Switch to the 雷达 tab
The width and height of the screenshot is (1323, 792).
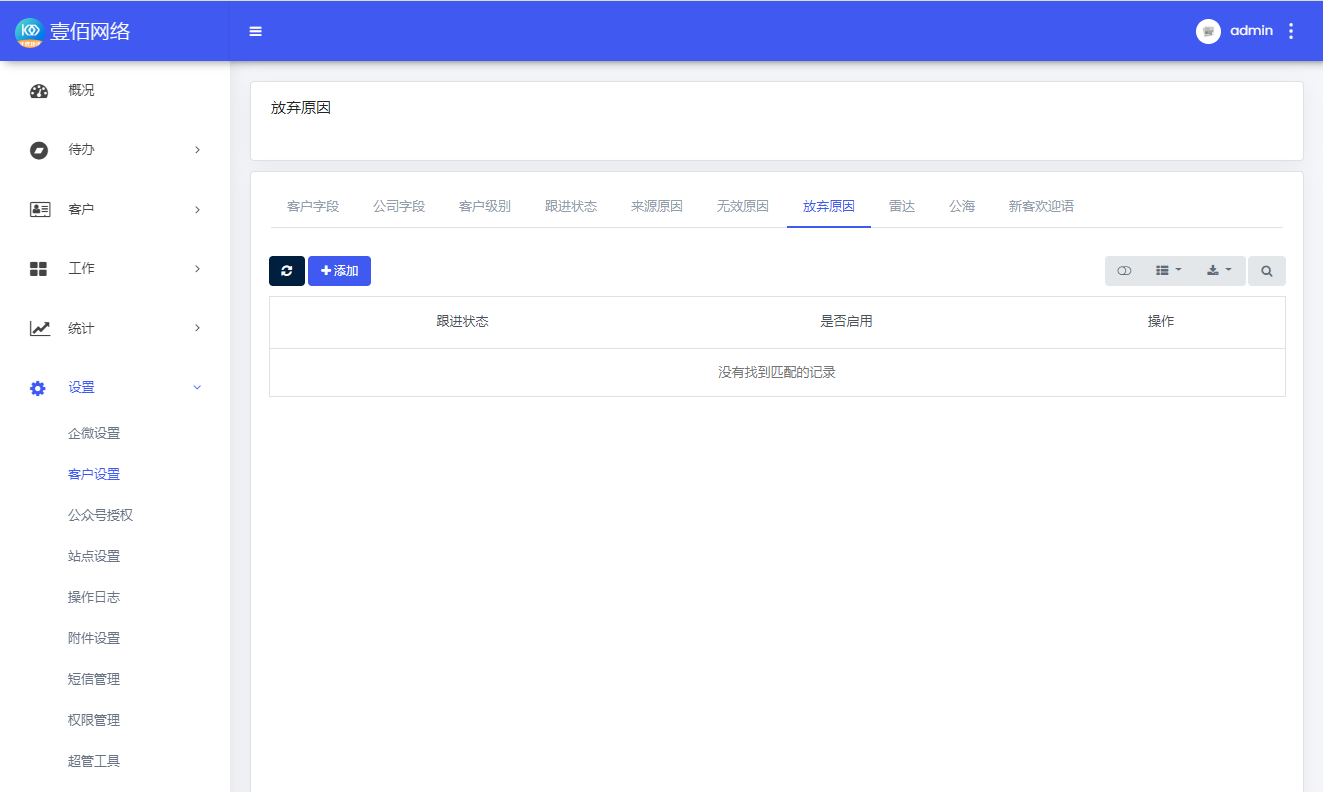tap(902, 206)
